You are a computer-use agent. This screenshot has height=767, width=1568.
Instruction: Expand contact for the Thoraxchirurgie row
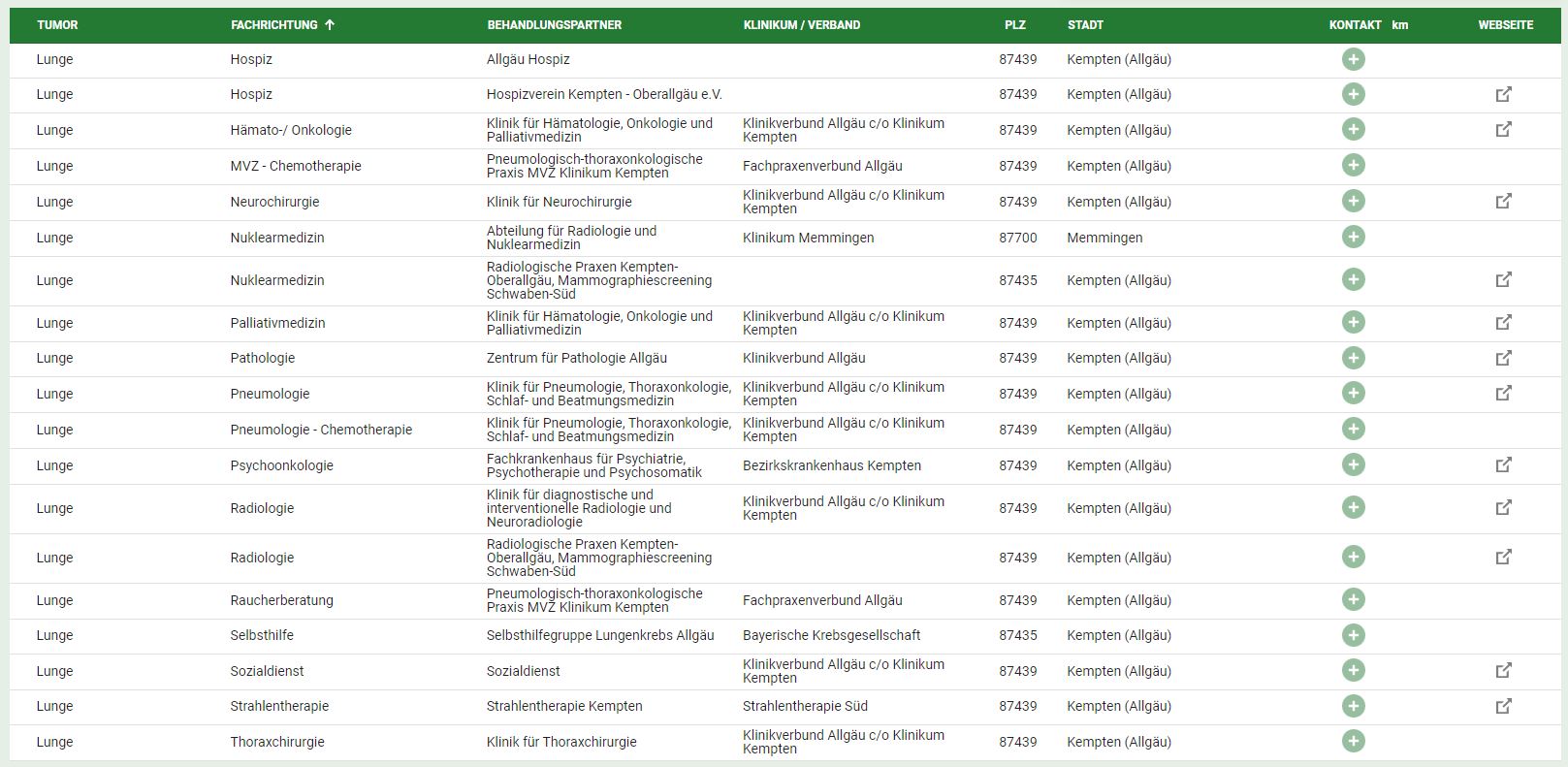[1353, 741]
